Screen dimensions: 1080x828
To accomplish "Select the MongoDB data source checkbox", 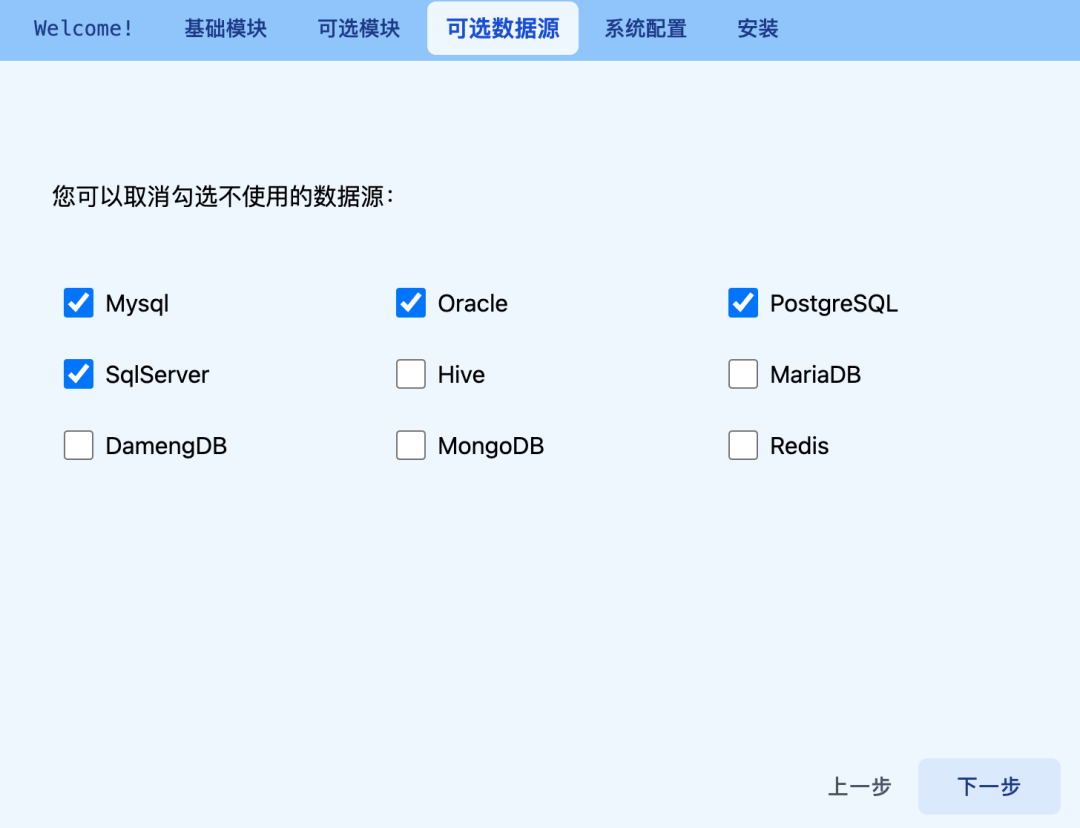I will pos(411,445).
